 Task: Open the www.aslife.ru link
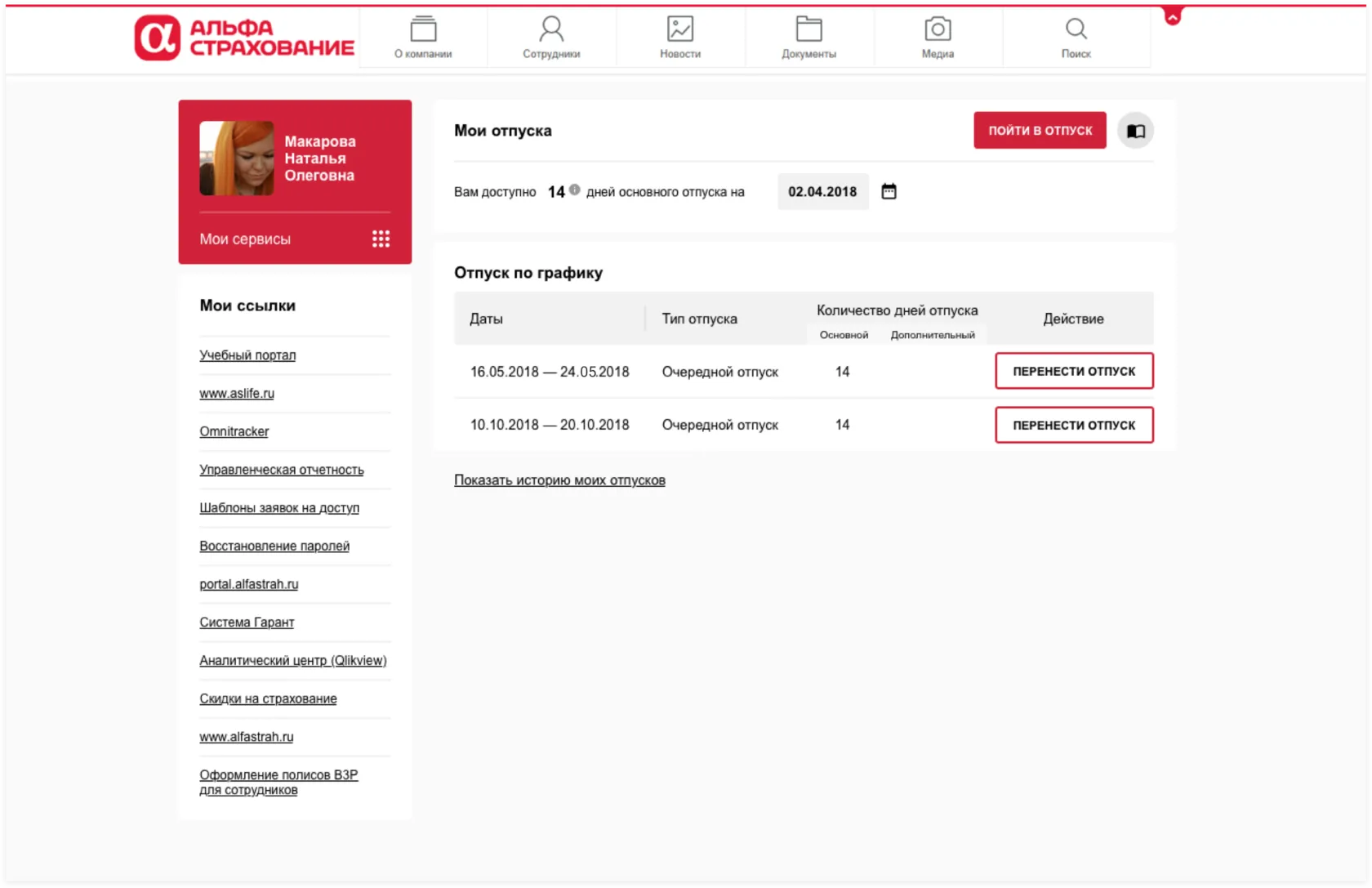(237, 394)
